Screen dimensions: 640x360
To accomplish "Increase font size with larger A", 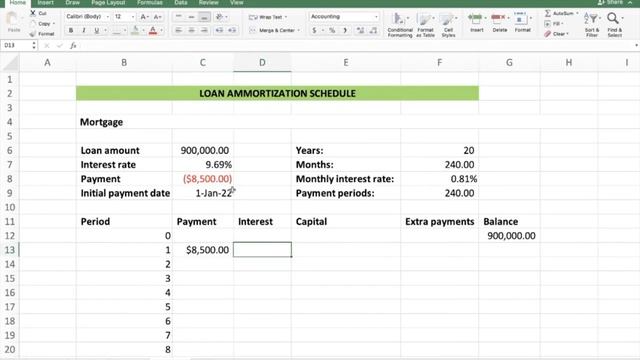I will click(144, 17).
